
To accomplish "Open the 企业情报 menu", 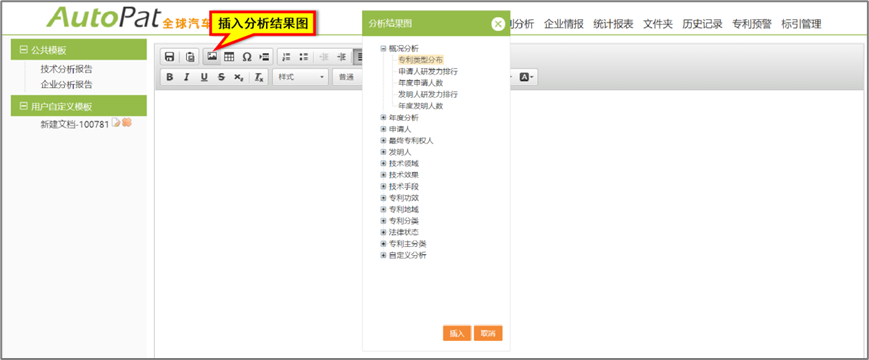I will (564, 24).
